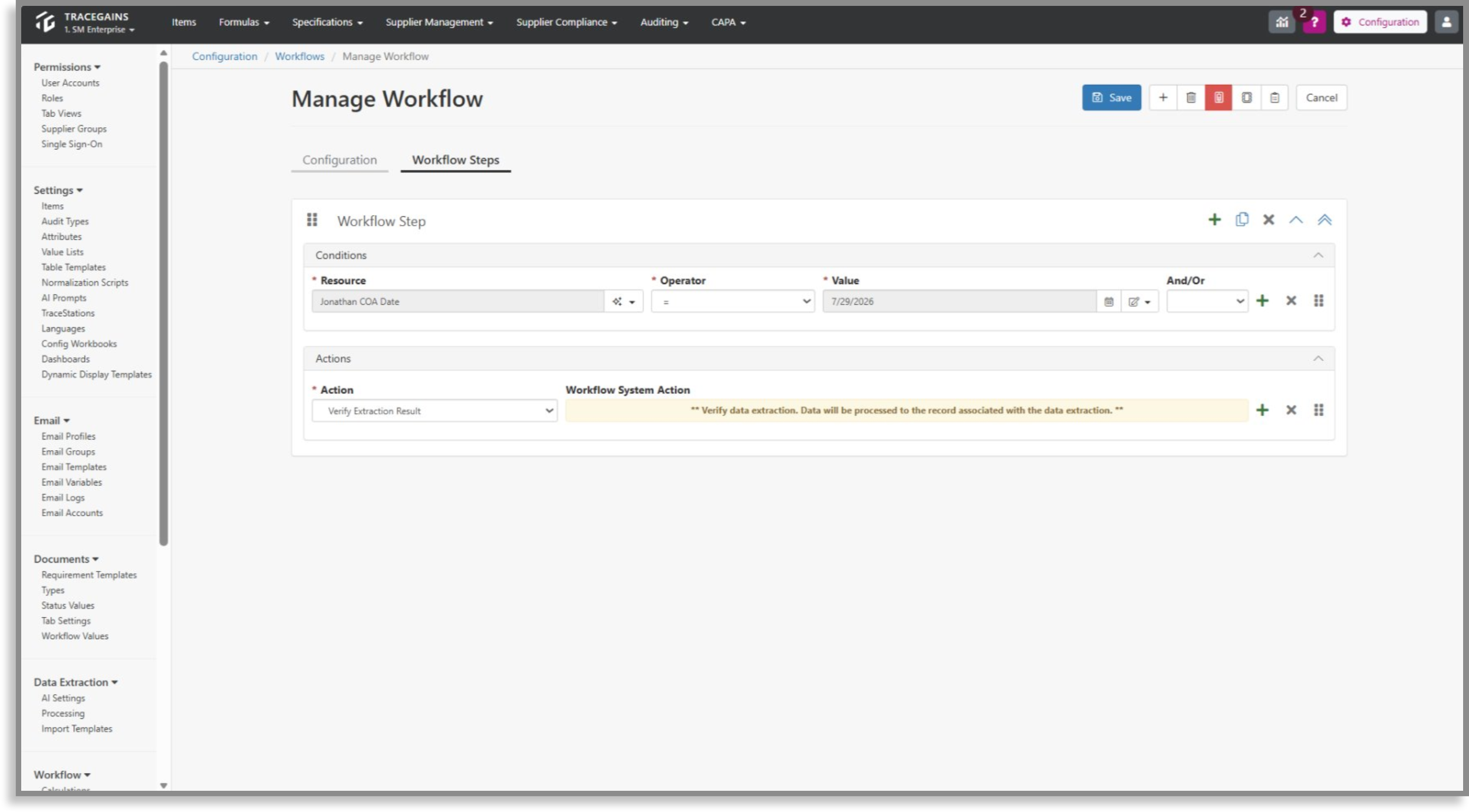This screenshot has height=812, width=1469.
Task: Select the Workflow Steps tab
Action: click(455, 160)
